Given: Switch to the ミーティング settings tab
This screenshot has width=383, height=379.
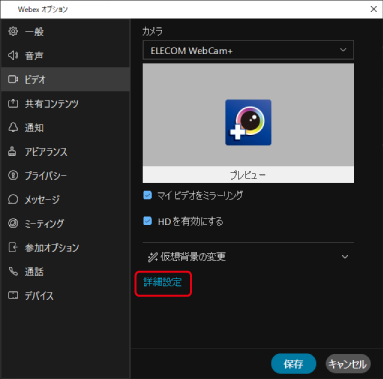Looking at the screenshot, I should click(x=65, y=223).
